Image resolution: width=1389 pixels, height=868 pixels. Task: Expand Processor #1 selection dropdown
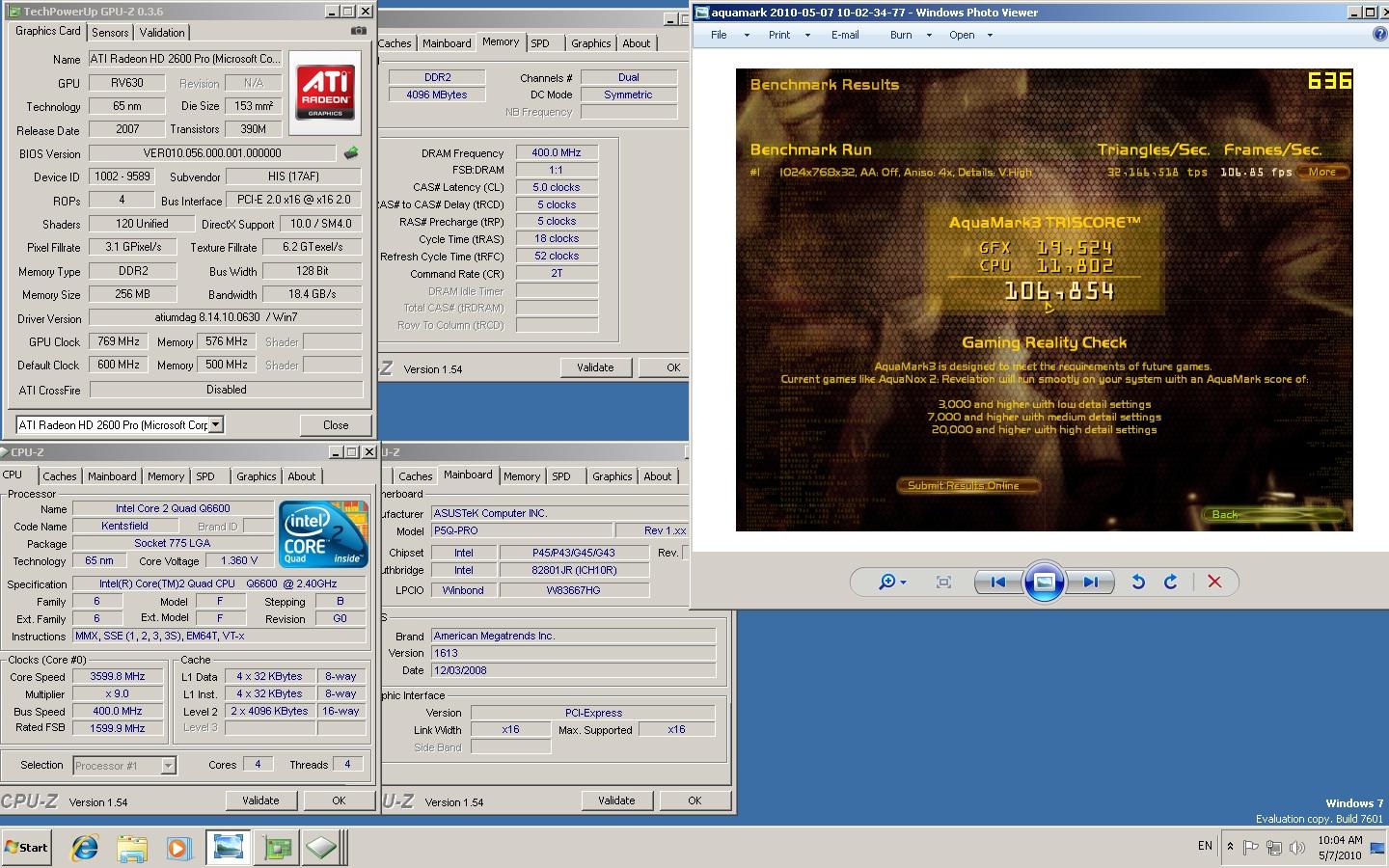pos(168,766)
